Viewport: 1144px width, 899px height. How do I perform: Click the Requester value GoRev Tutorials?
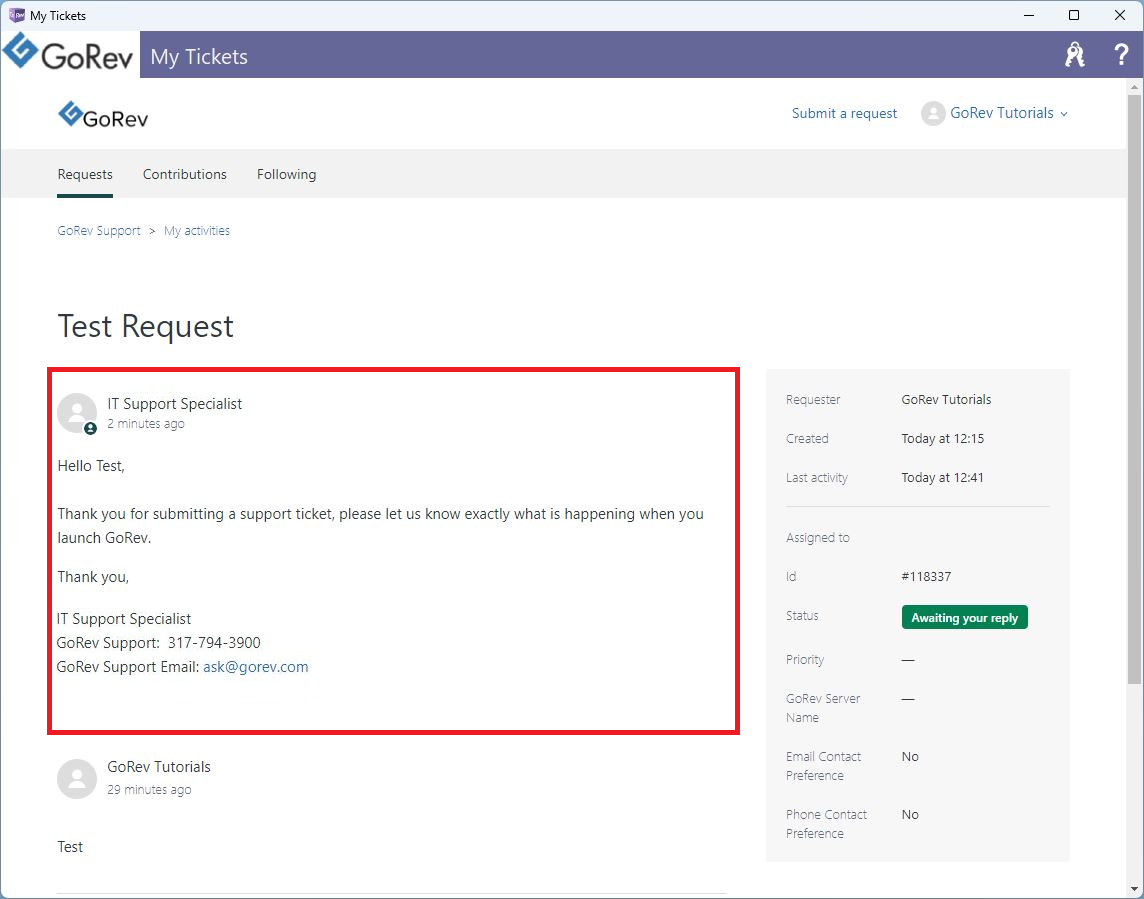pyautogui.click(x=946, y=400)
